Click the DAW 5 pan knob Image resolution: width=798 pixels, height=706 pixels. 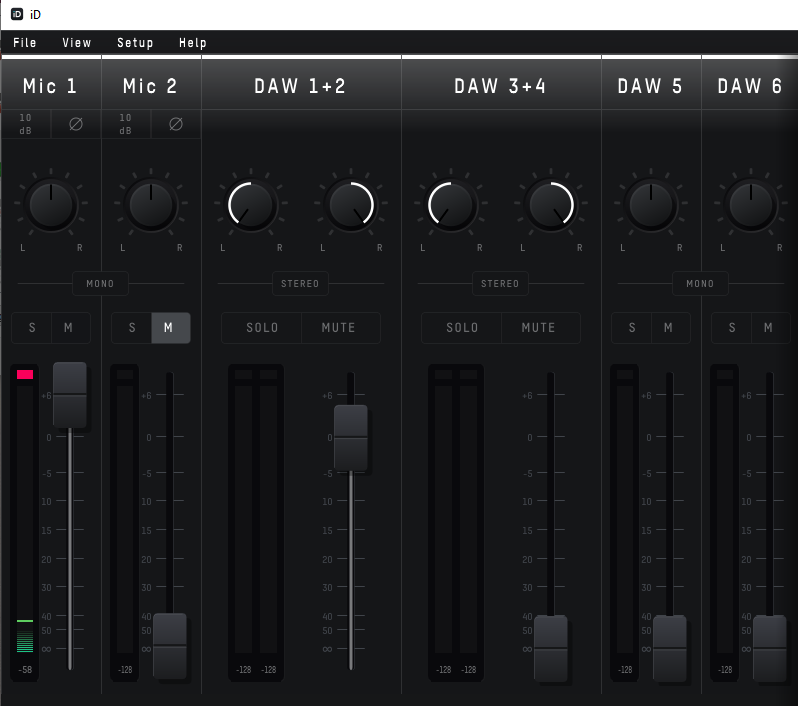[x=650, y=205]
